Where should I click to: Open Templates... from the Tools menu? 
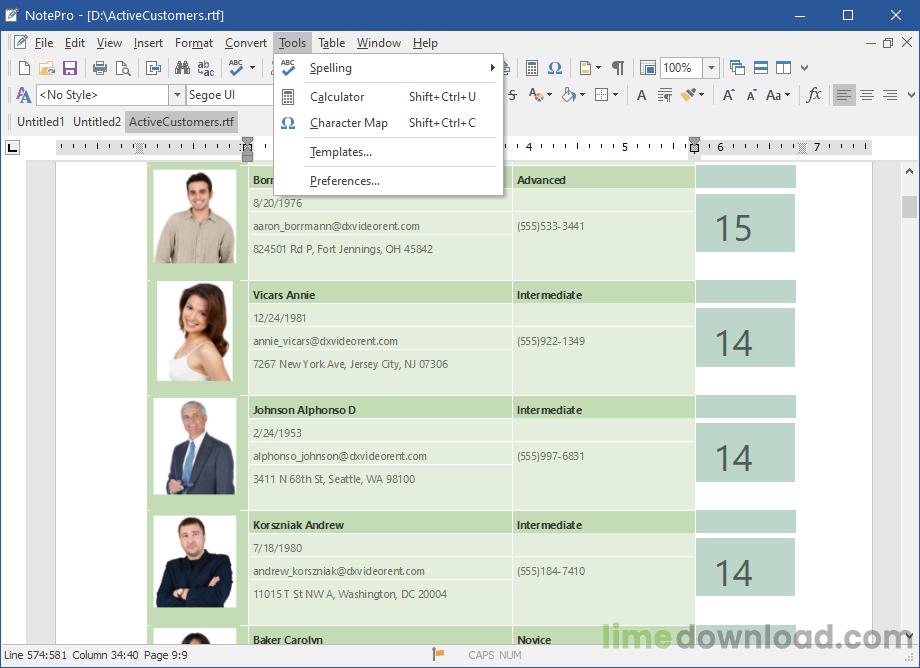point(388,152)
